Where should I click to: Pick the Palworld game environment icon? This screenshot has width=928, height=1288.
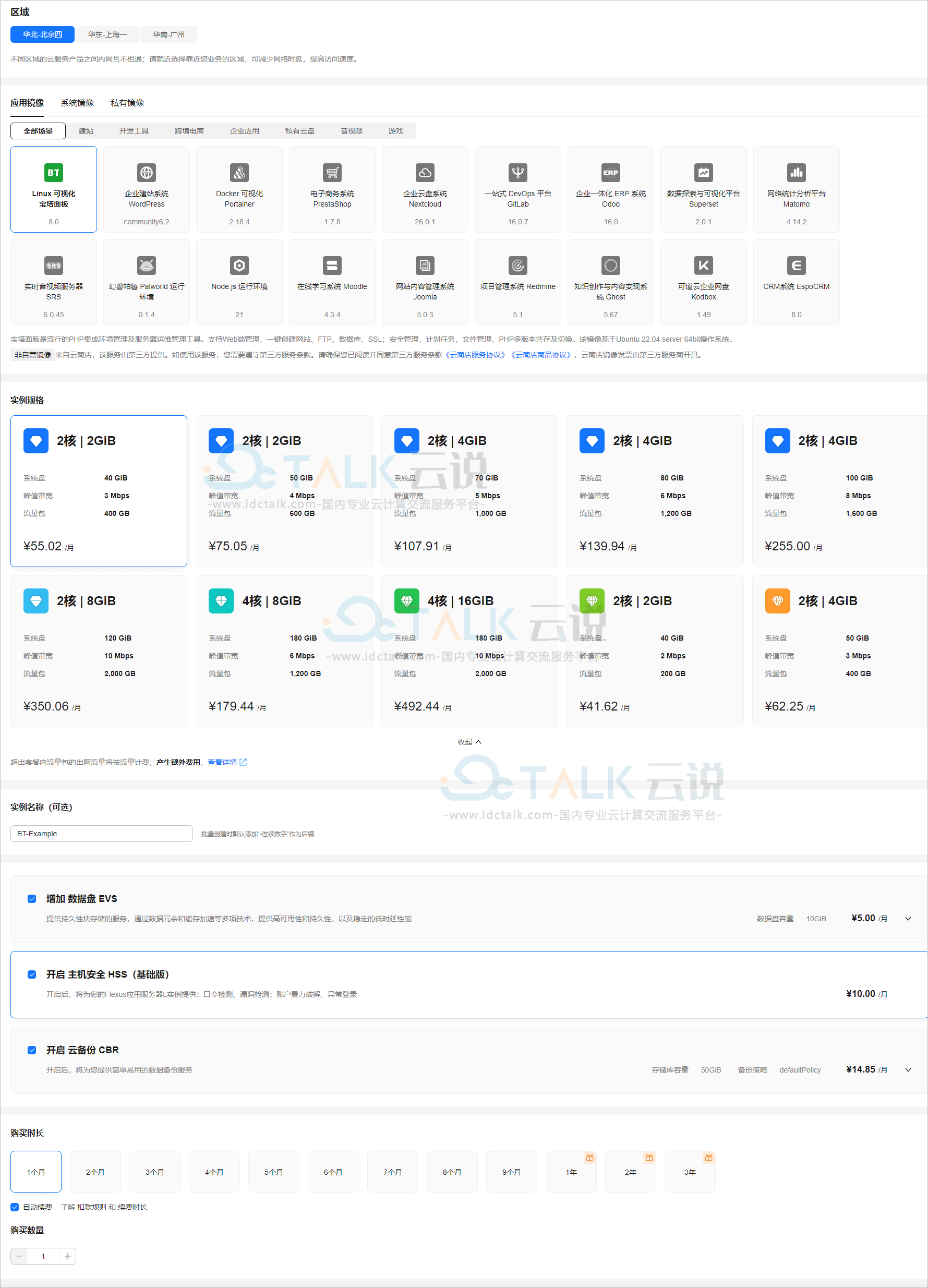(147, 265)
